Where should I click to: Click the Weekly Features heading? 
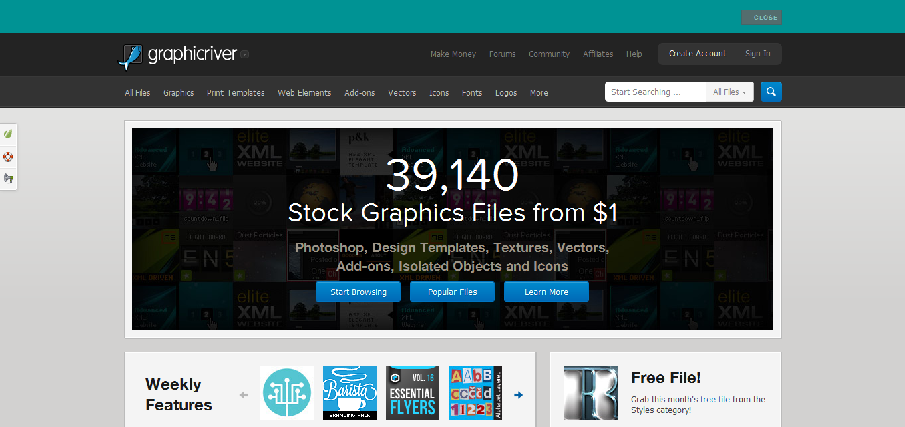(x=178, y=394)
